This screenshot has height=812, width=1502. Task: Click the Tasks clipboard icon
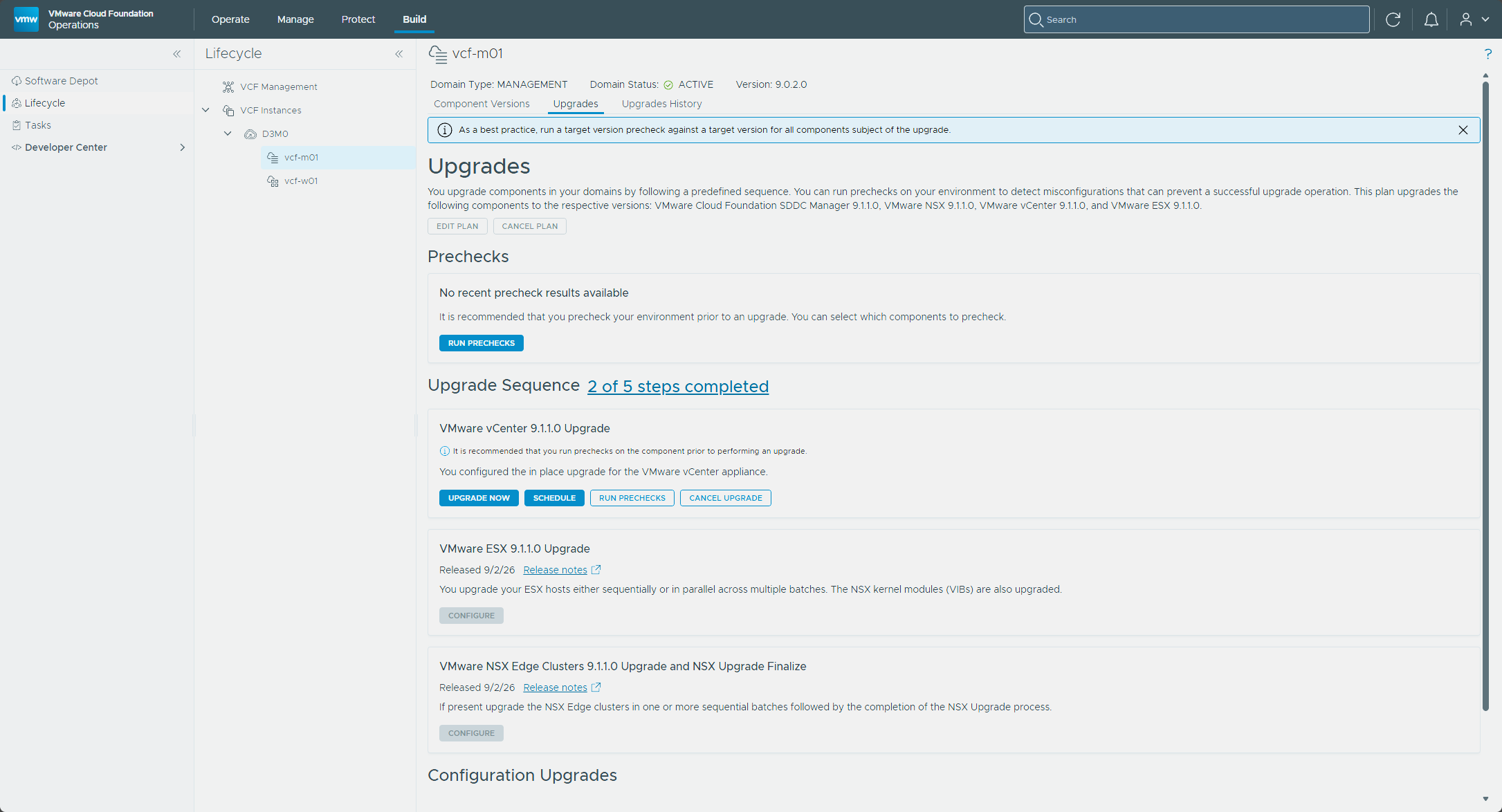pos(17,125)
